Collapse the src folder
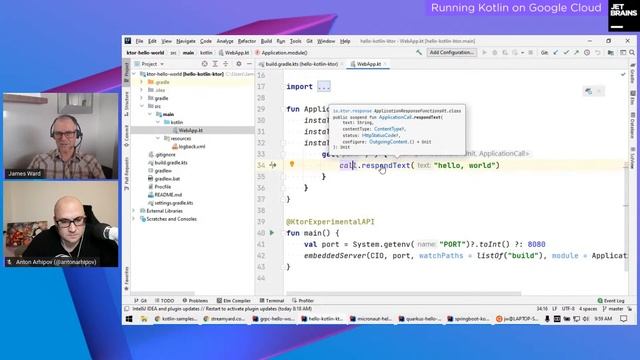This screenshot has width=640, height=360. coord(142,106)
